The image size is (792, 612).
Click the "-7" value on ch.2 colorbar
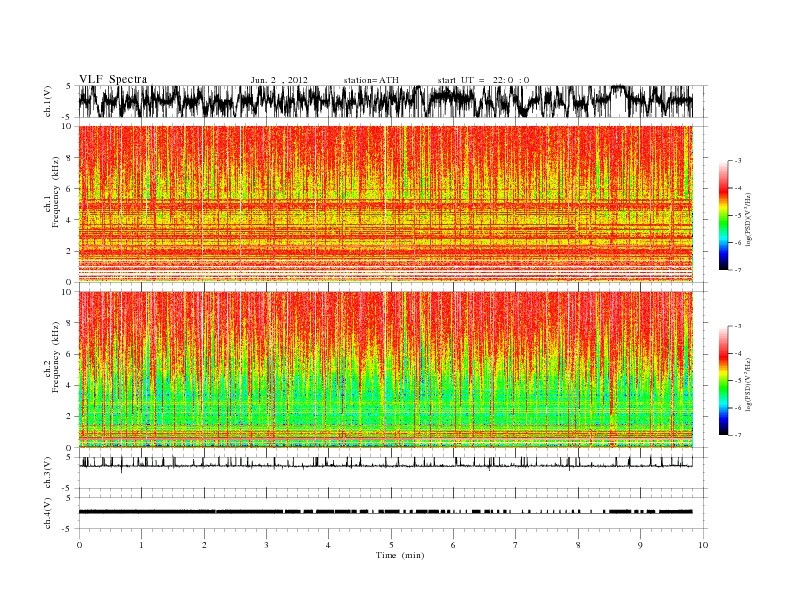click(738, 435)
